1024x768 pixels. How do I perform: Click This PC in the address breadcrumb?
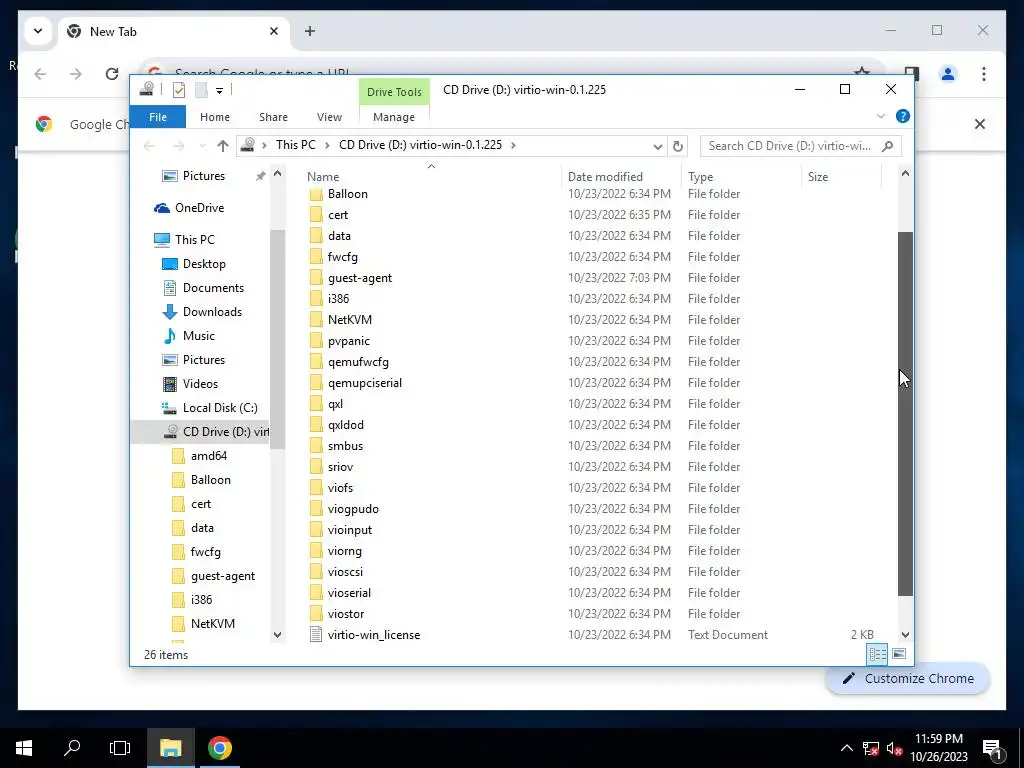295,145
